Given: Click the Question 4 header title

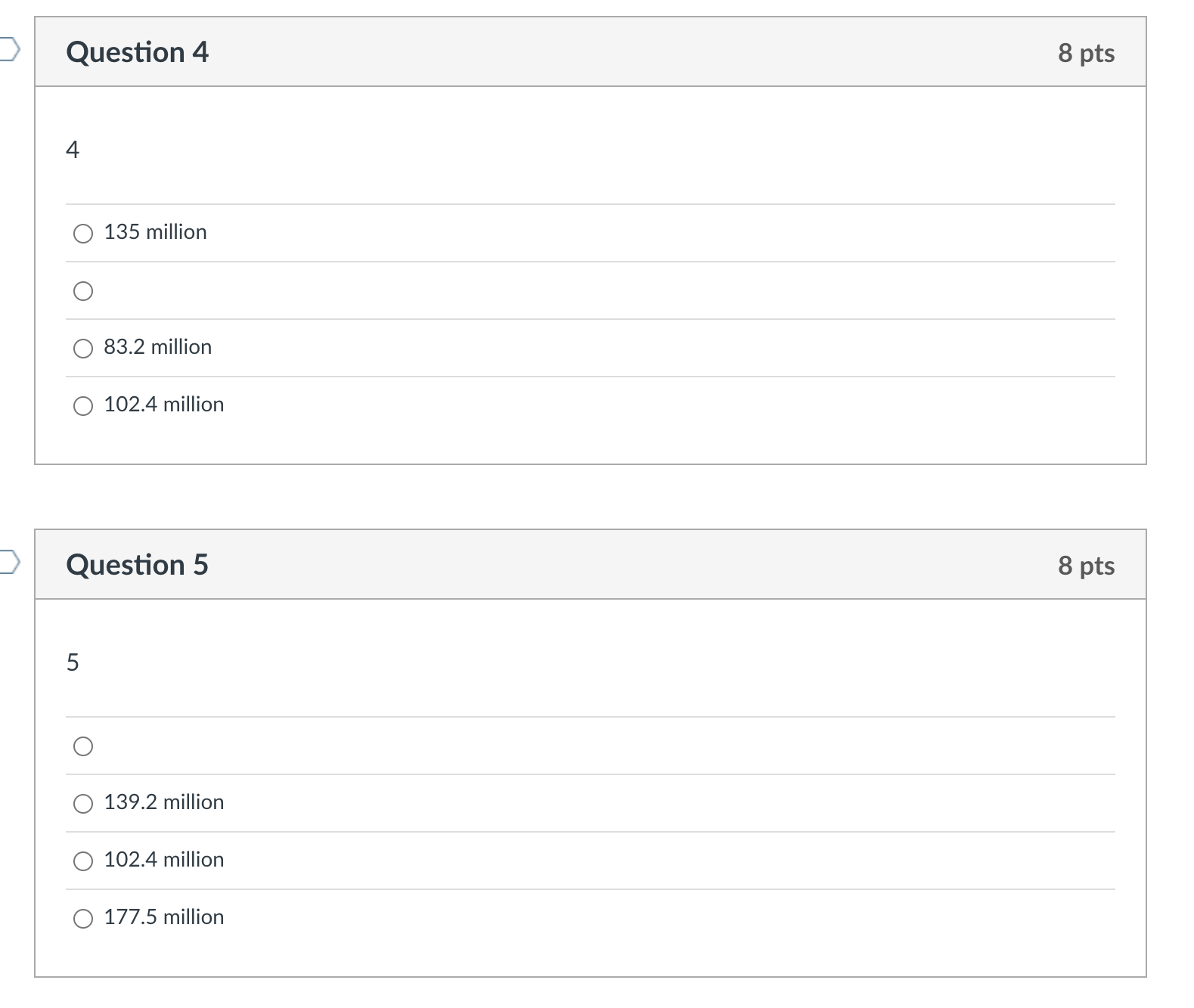Looking at the screenshot, I should 137,52.
